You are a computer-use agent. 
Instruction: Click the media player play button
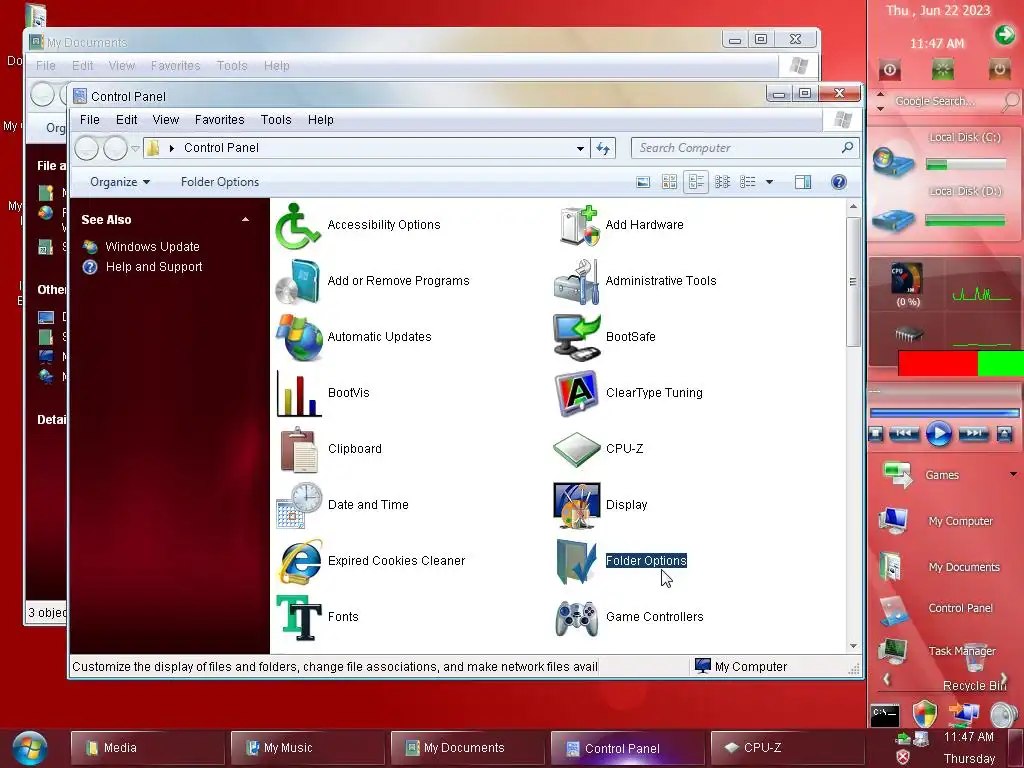(x=938, y=434)
